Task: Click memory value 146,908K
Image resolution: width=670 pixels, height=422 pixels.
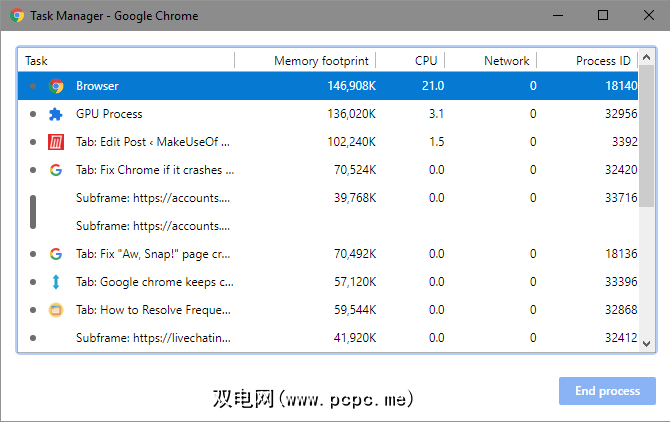Action: 352,86
